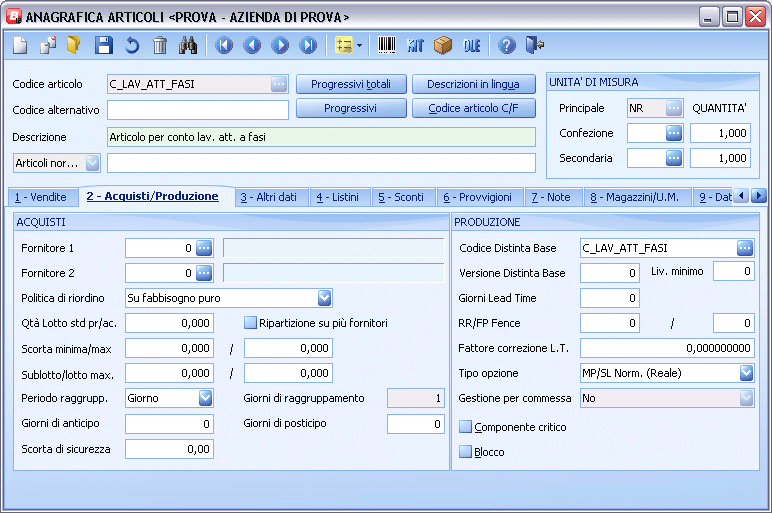
Task: Switch to 1 - Vendite tab
Action: coord(42,197)
